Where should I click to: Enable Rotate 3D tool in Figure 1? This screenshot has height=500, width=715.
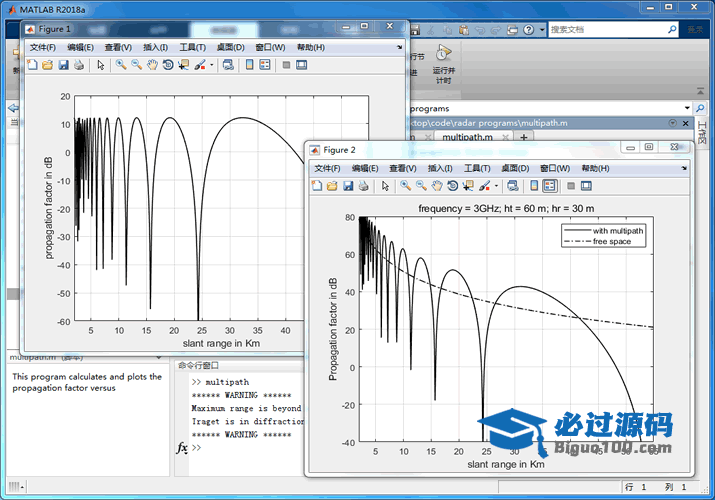pyautogui.click(x=168, y=65)
